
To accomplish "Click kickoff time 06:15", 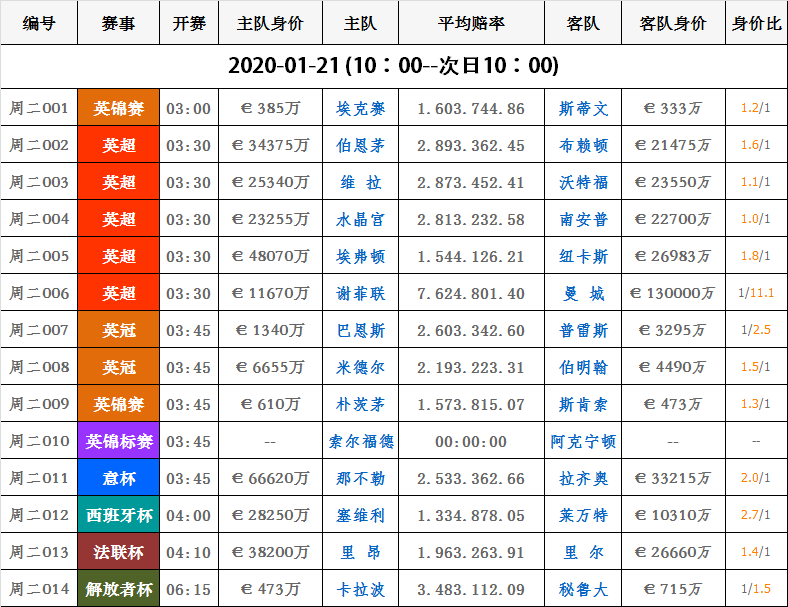I will pos(188,589).
